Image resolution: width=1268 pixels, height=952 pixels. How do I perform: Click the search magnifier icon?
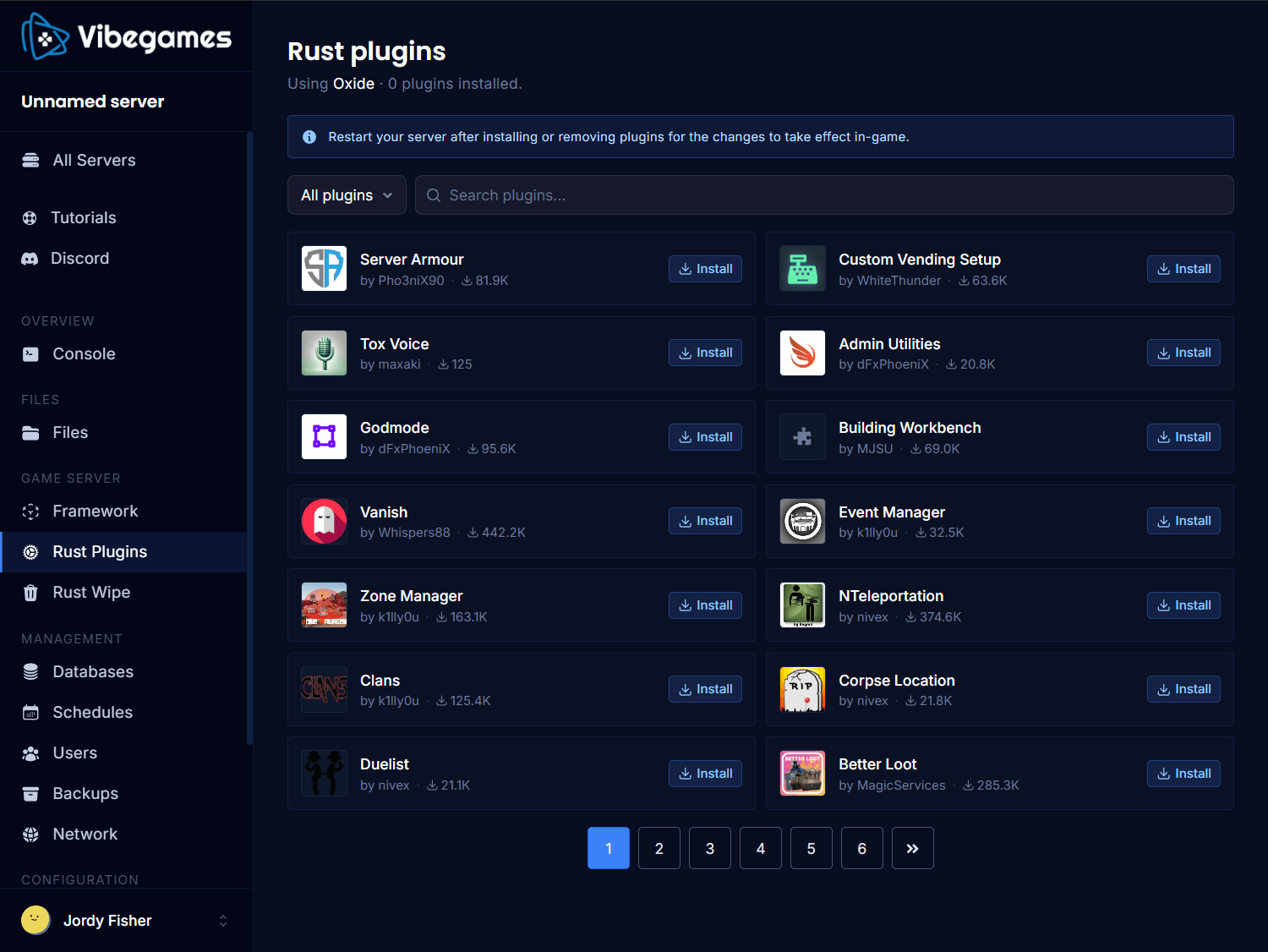[434, 195]
